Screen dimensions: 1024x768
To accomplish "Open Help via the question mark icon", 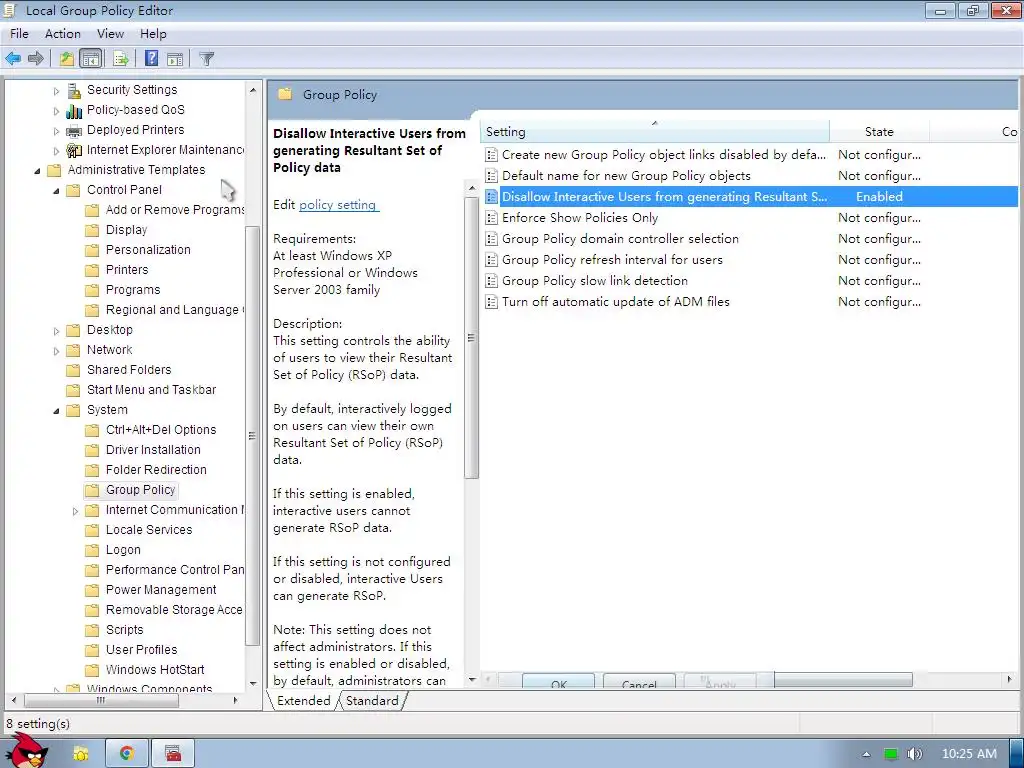I will 151,59.
